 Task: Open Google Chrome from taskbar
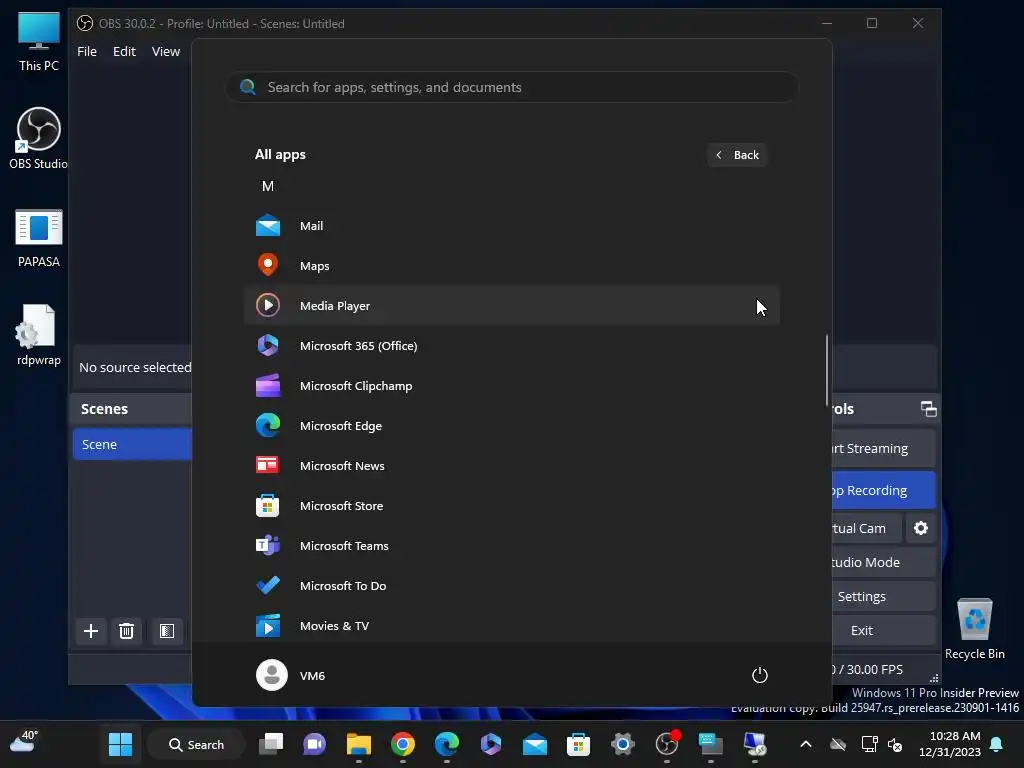tap(403, 744)
